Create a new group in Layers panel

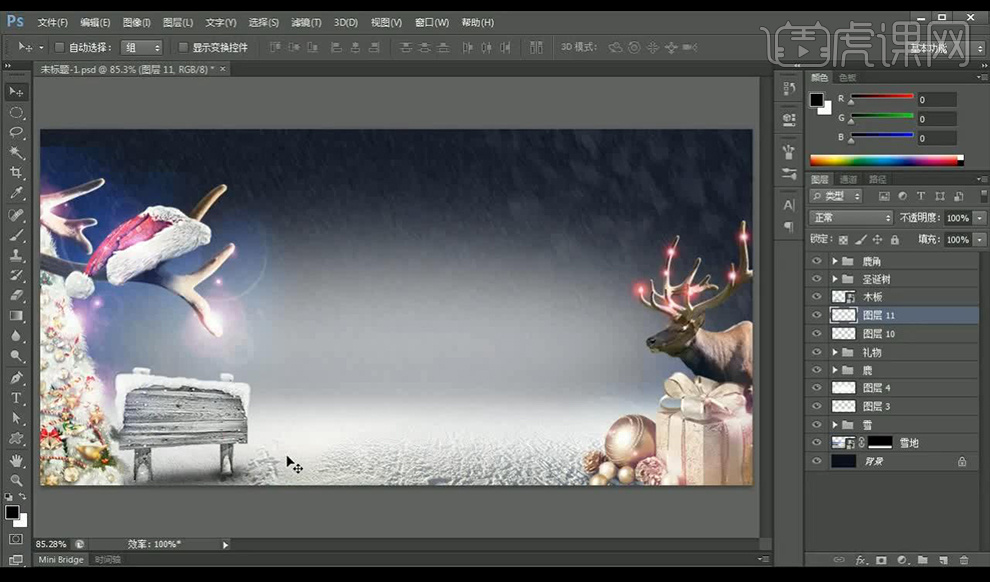click(922, 560)
